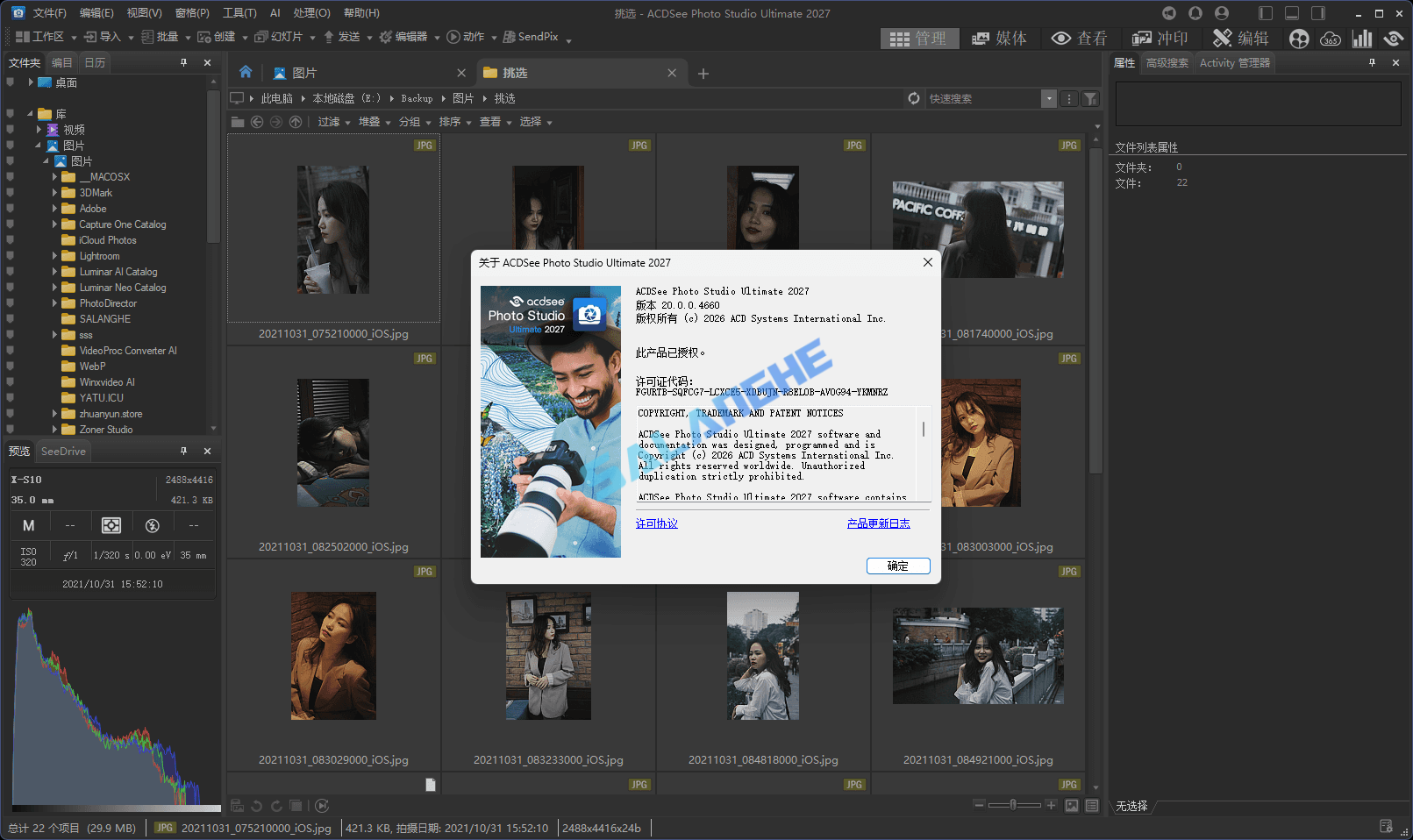Toggle easy-select marker for Lightroom folder
The height and width of the screenshot is (840, 1413).
click(x=10, y=256)
